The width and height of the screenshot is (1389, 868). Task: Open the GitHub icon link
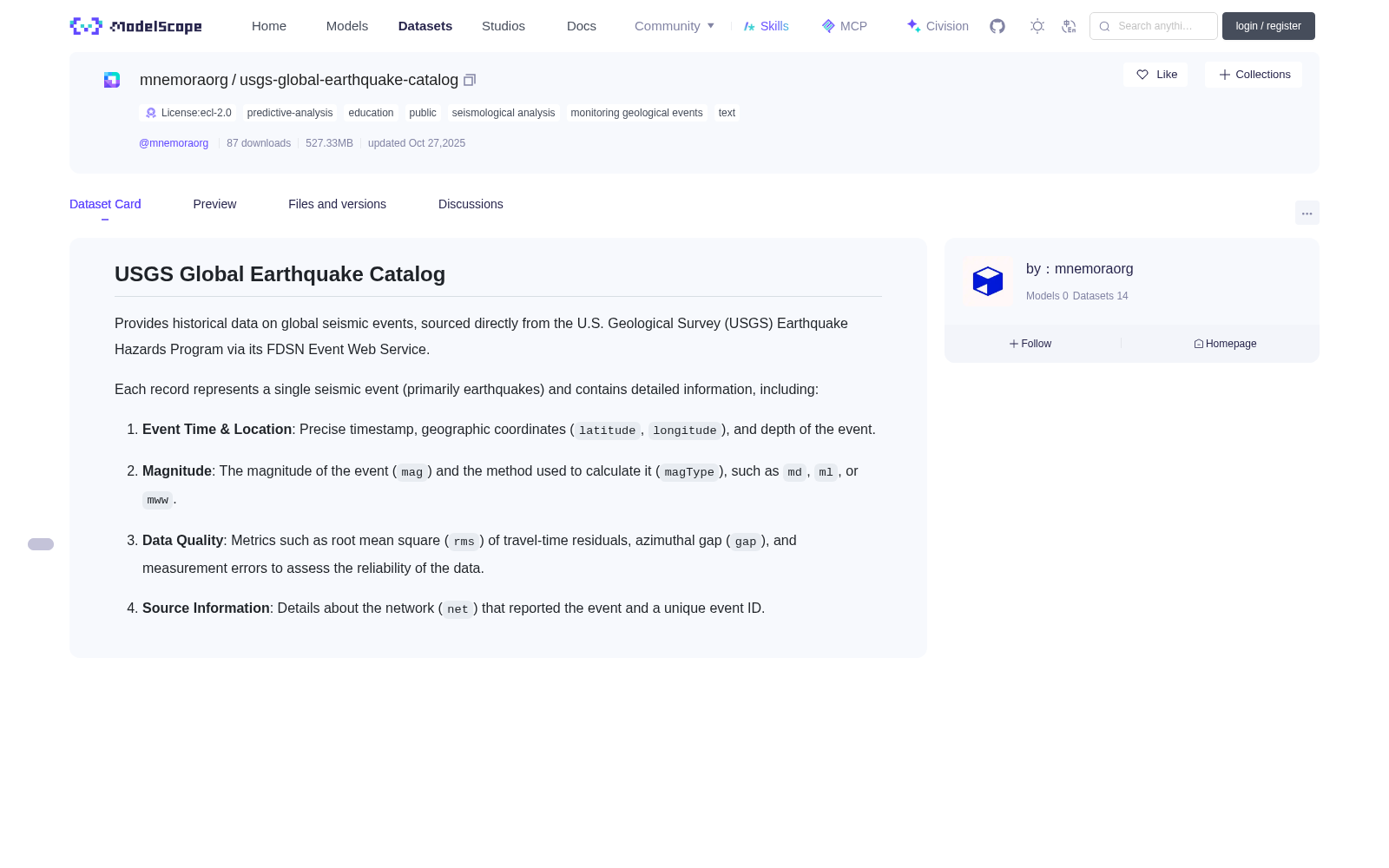pyautogui.click(x=997, y=26)
